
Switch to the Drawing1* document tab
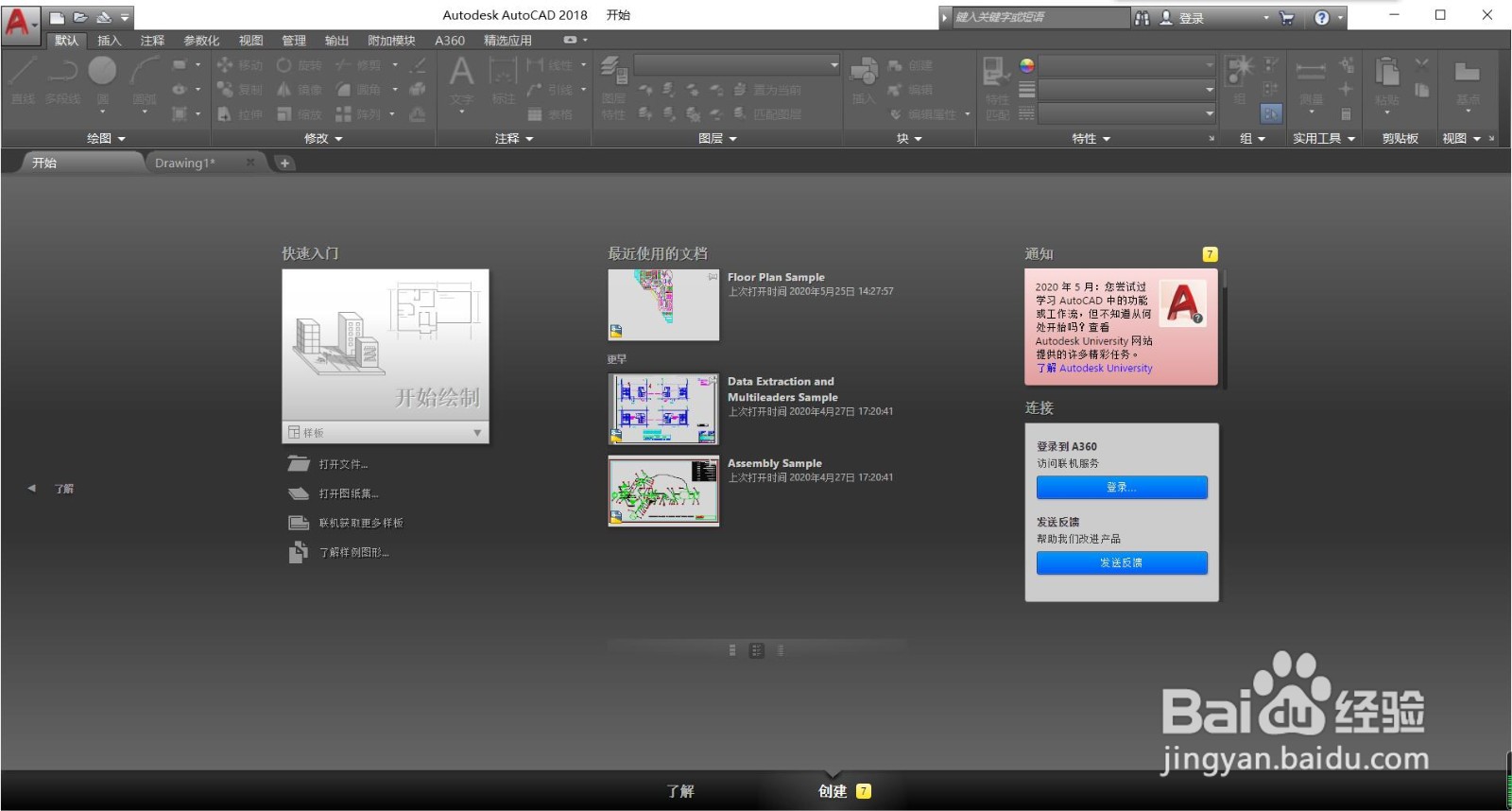[x=185, y=163]
